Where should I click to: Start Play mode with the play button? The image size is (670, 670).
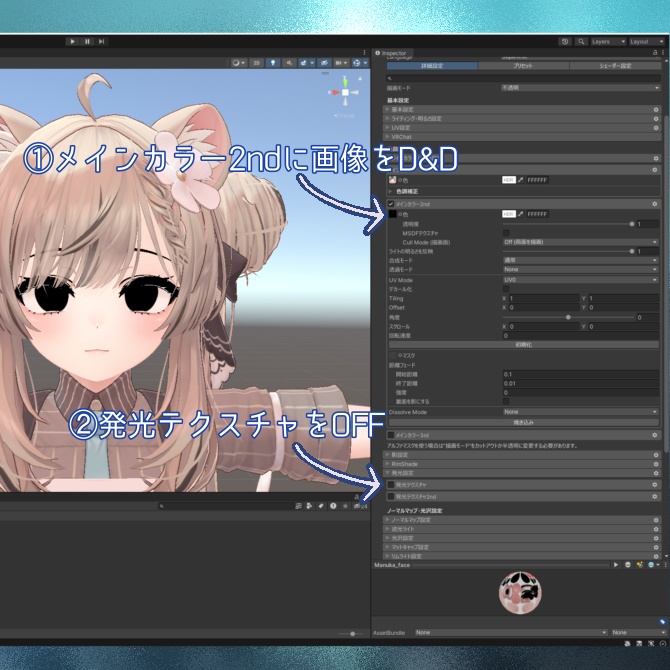[72, 41]
